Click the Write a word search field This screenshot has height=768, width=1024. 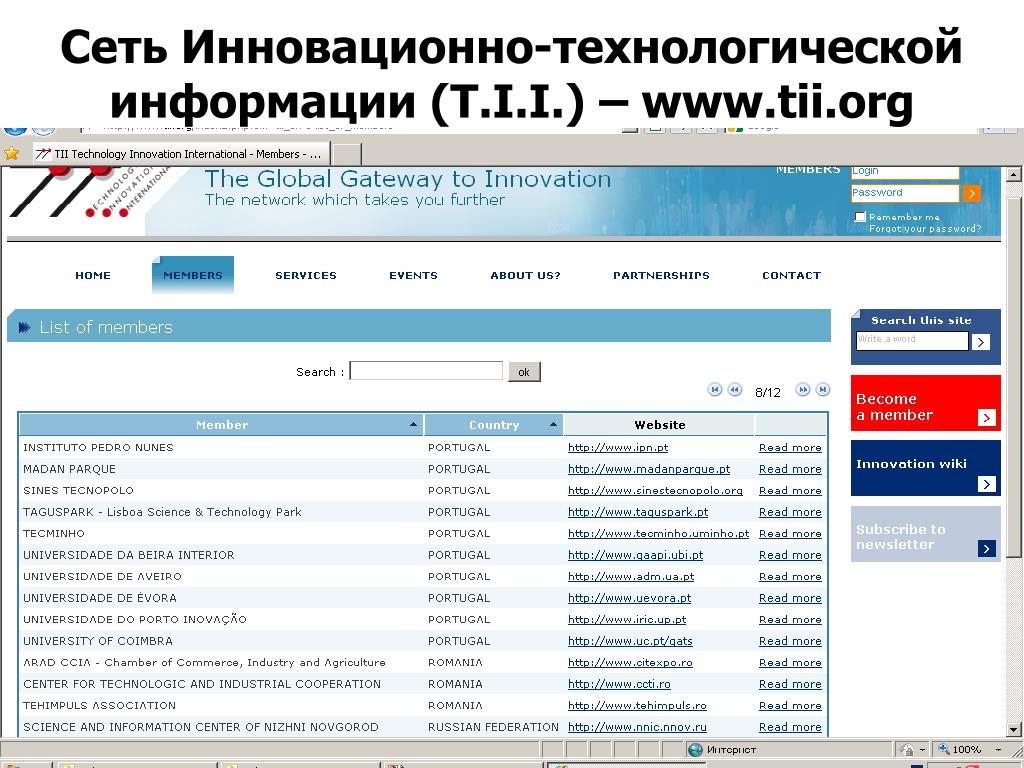point(912,340)
